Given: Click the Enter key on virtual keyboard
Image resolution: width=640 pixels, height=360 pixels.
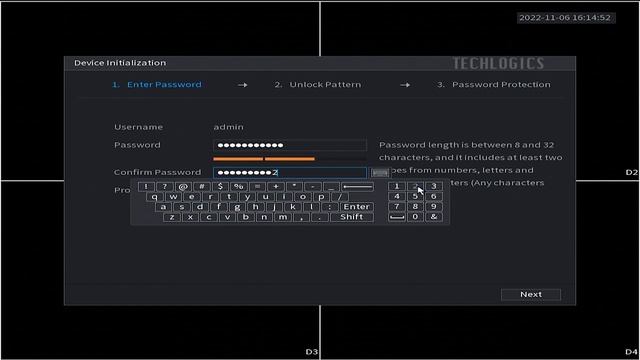Looking at the screenshot, I should click(x=357, y=207).
